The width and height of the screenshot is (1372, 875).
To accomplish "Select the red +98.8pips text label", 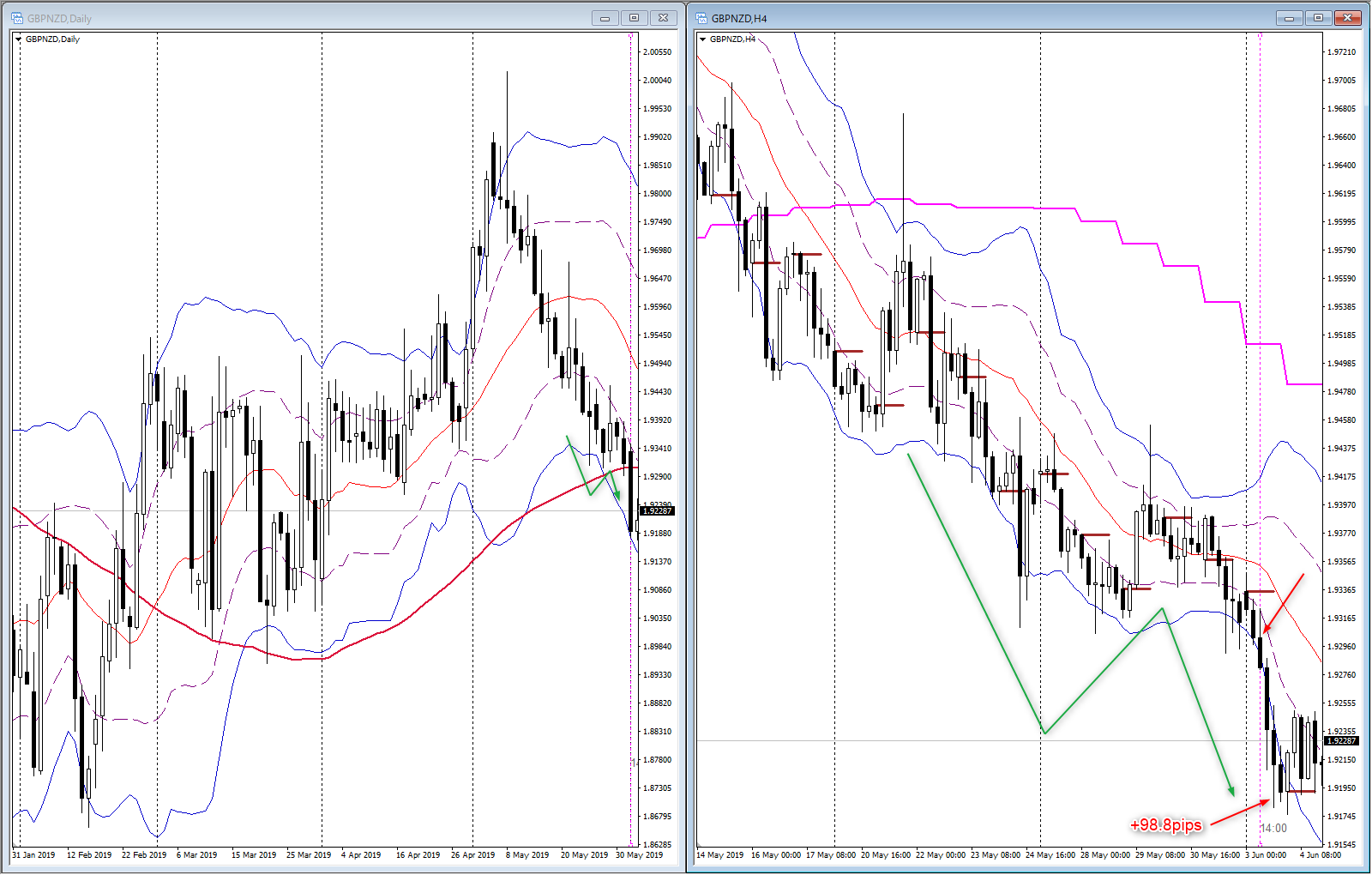I will [1165, 825].
